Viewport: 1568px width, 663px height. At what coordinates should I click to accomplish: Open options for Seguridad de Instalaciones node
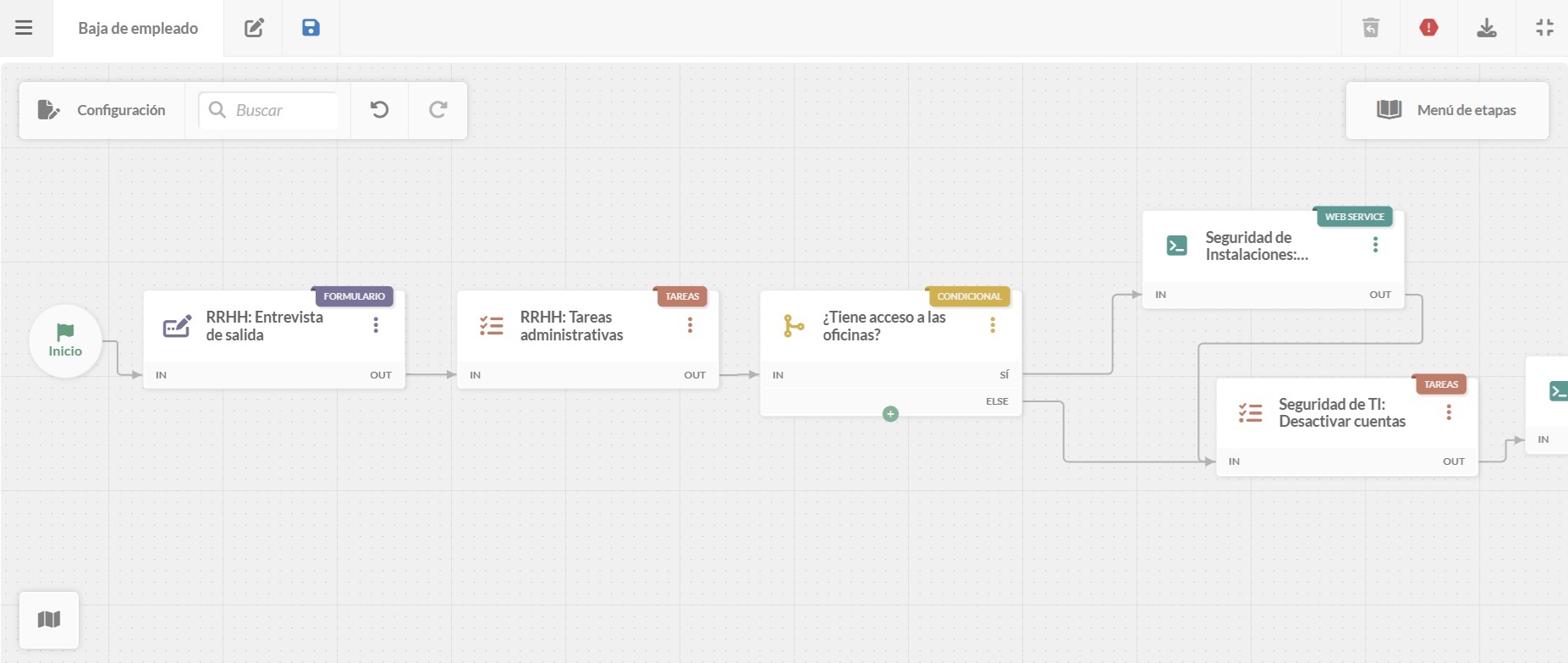pyautogui.click(x=1375, y=245)
